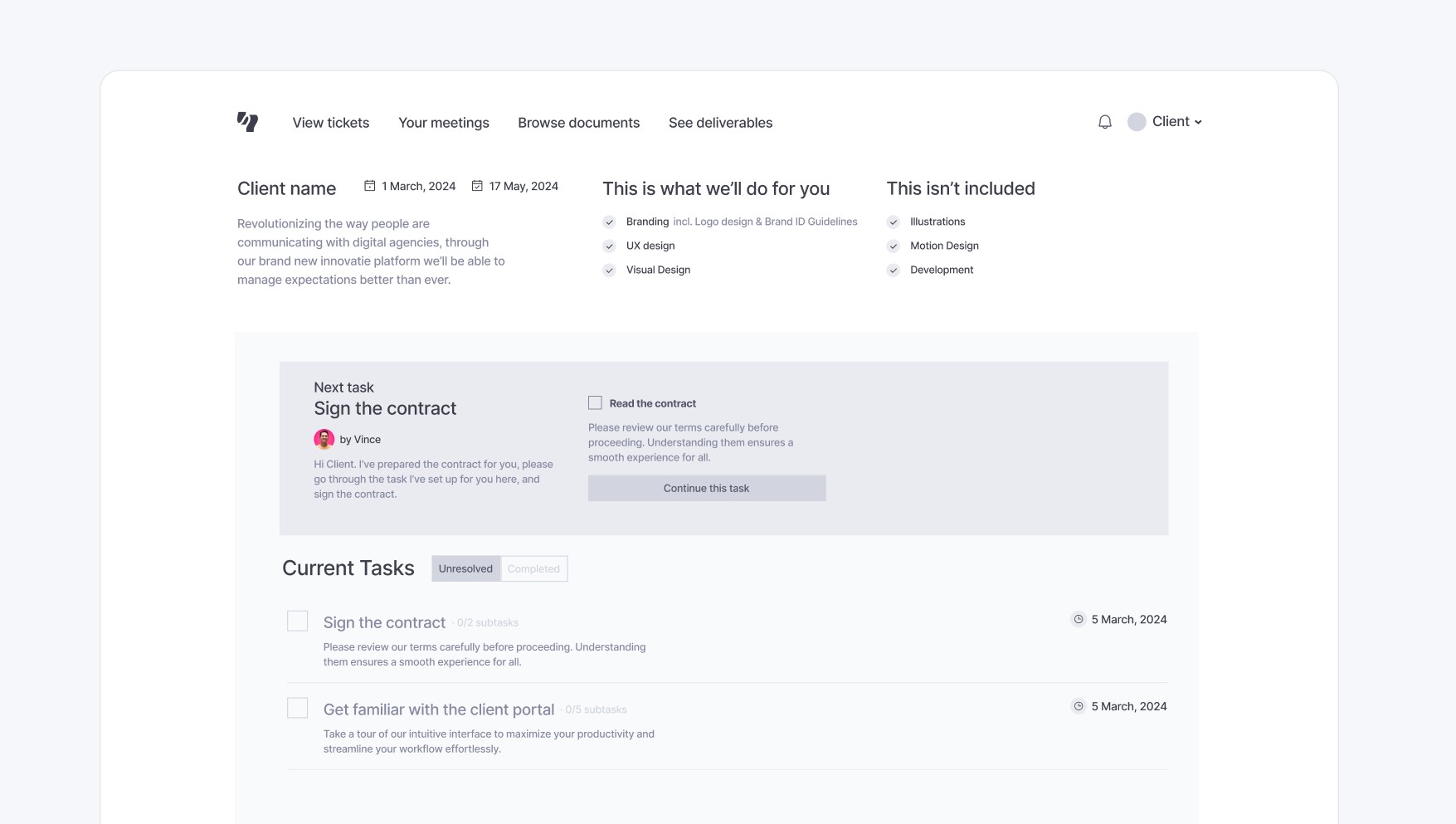Click the check icon next to Branding
Screen dimensions: 1456x824
pos(609,222)
